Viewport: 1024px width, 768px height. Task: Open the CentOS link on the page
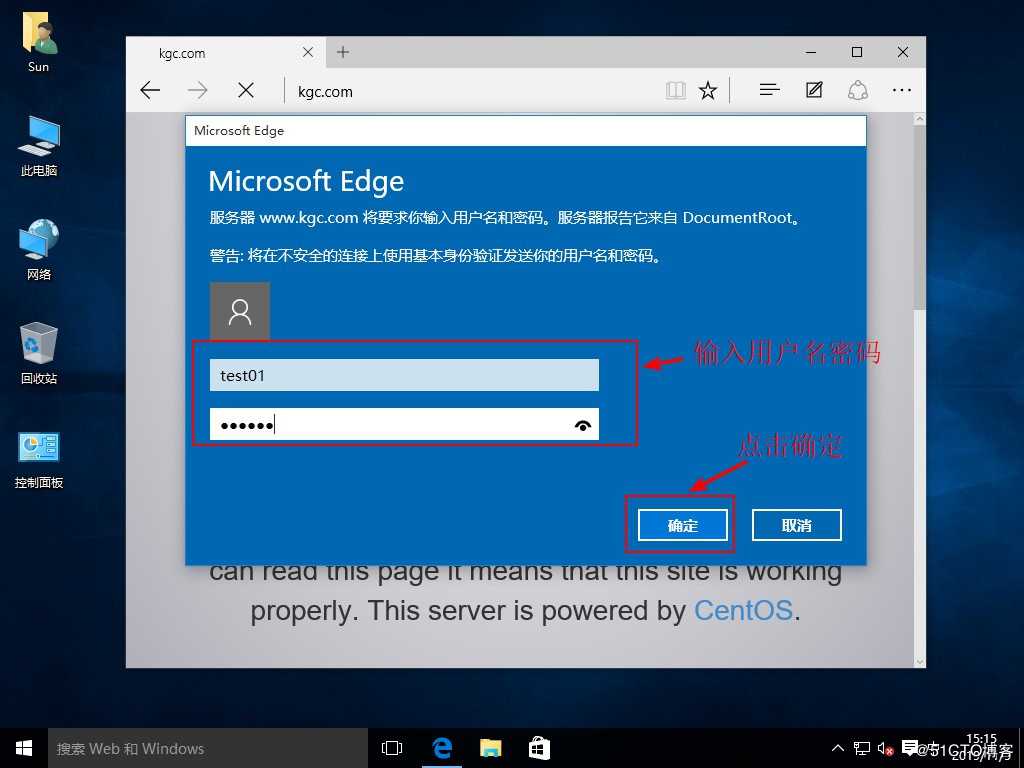click(743, 611)
